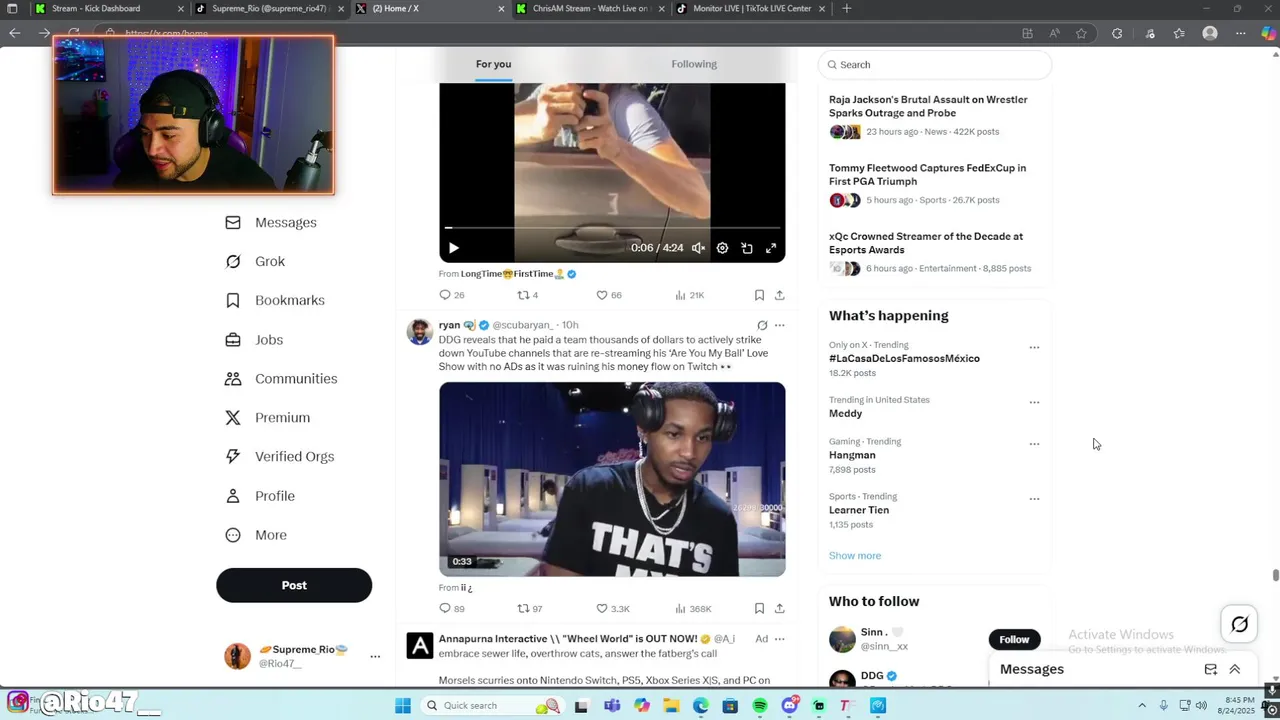This screenshot has width=1280, height=720.
Task: Seek on the top video's progress bar
Action: [612, 228]
